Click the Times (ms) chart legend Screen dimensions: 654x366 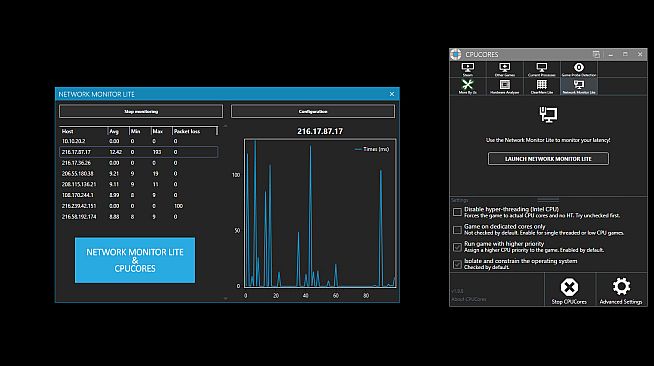pyautogui.click(x=372, y=149)
